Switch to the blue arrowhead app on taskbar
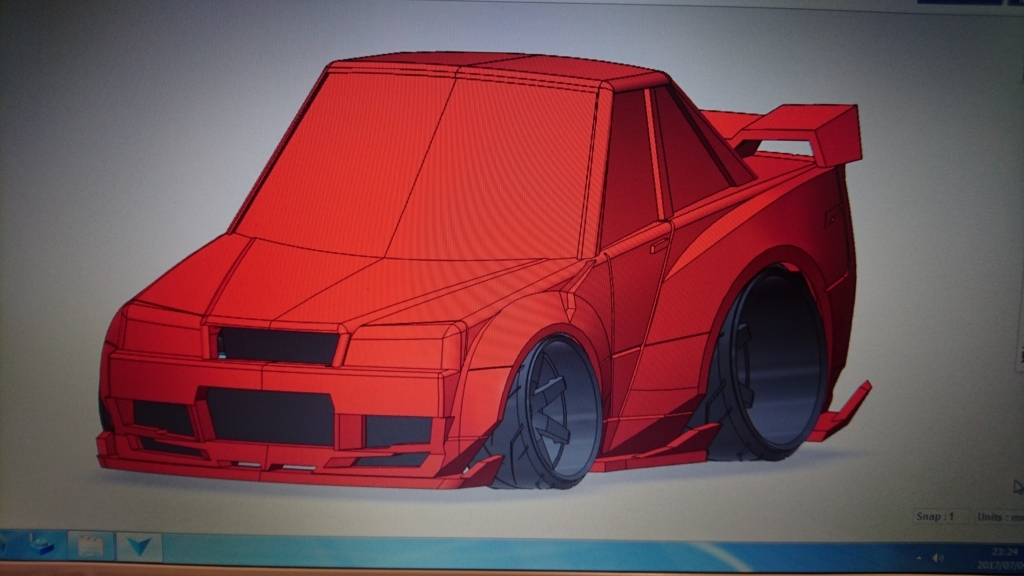This screenshot has width=1024, height=576. point(138,546)
